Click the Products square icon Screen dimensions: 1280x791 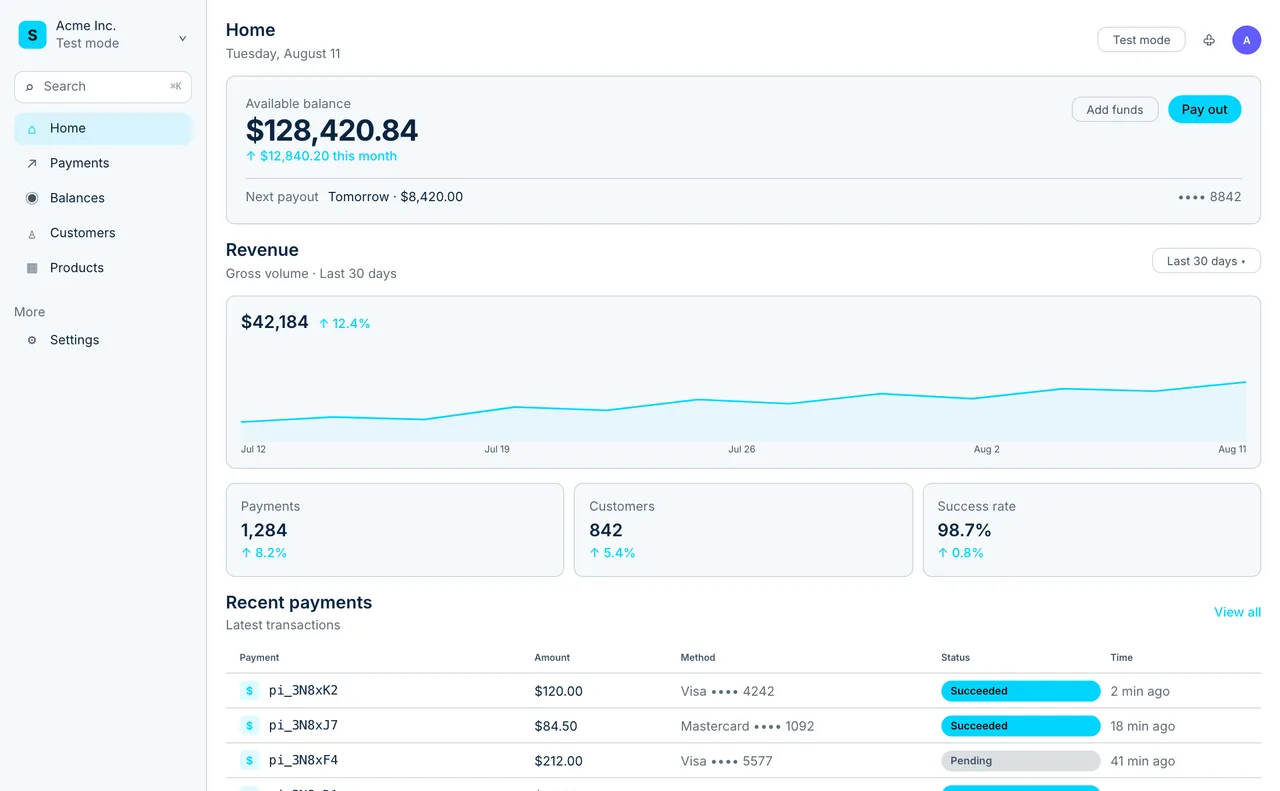tap(32, 268)
